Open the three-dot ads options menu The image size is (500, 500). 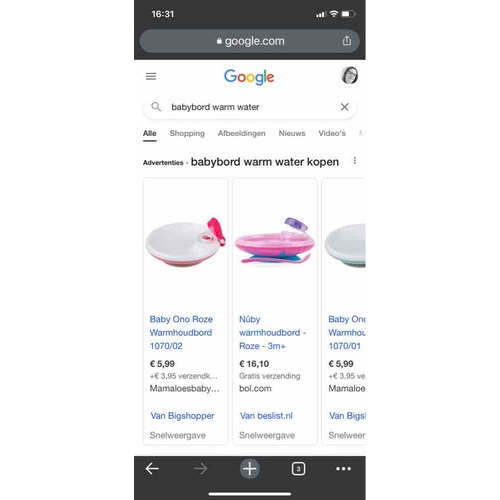click(x=355, y=161)
